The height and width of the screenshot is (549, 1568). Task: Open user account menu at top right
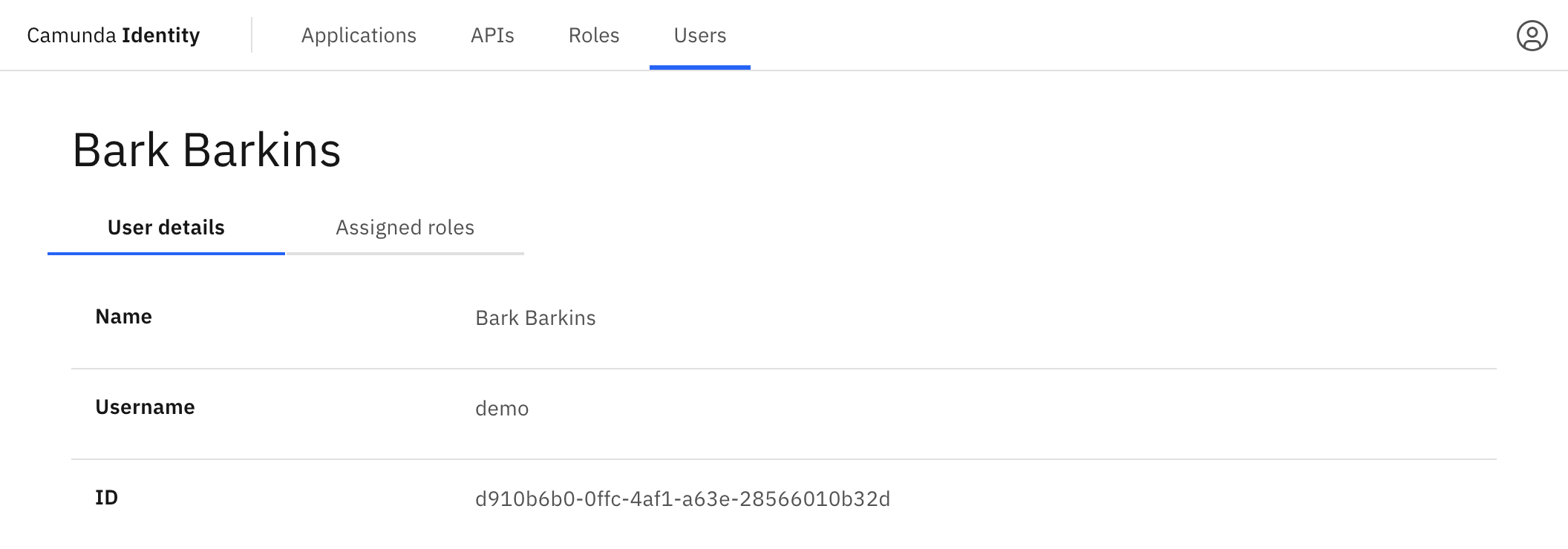[x=1532, y=35]
